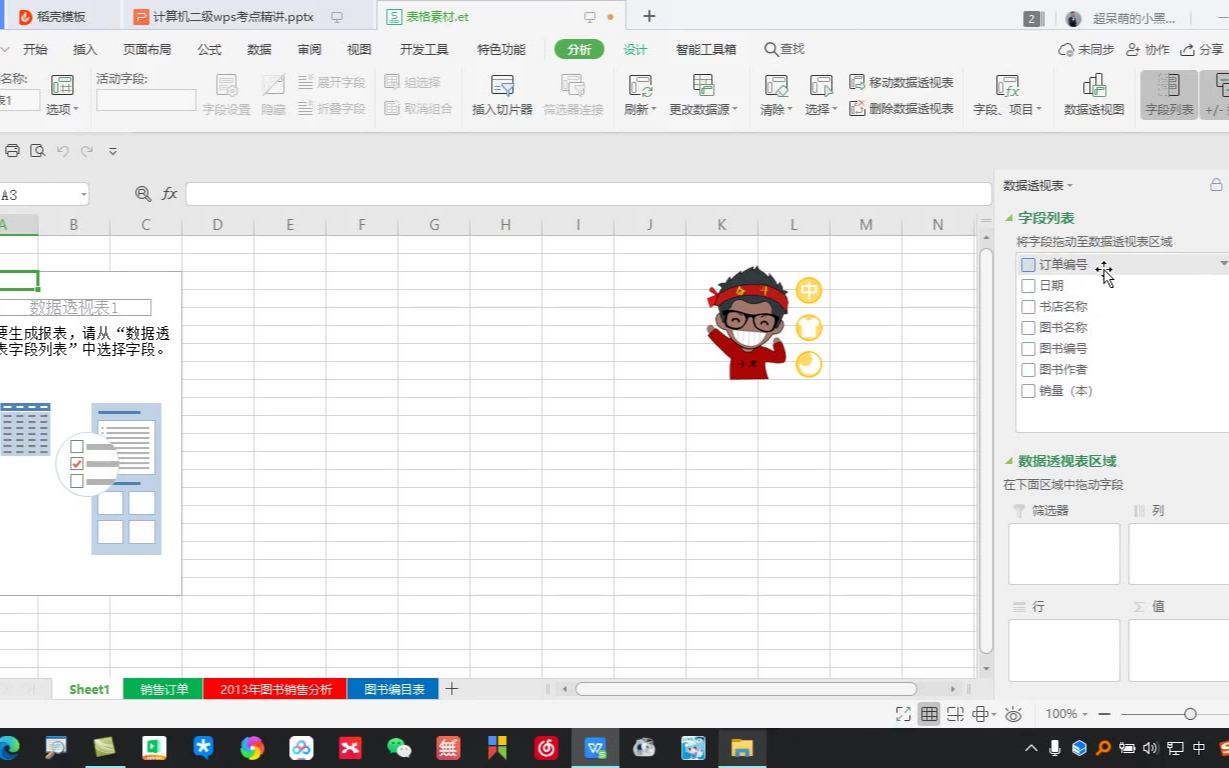Viewport: 1229px width, 768px height.
Task: Toggle the 字段列表 (Field List) button
Action: (x=1169, y=95)
